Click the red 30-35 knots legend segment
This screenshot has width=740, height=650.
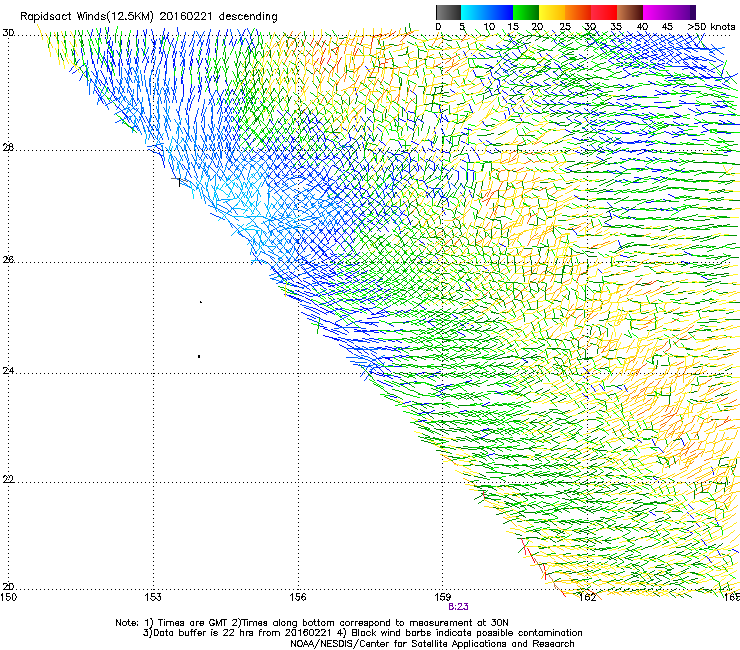click(604, 12)
